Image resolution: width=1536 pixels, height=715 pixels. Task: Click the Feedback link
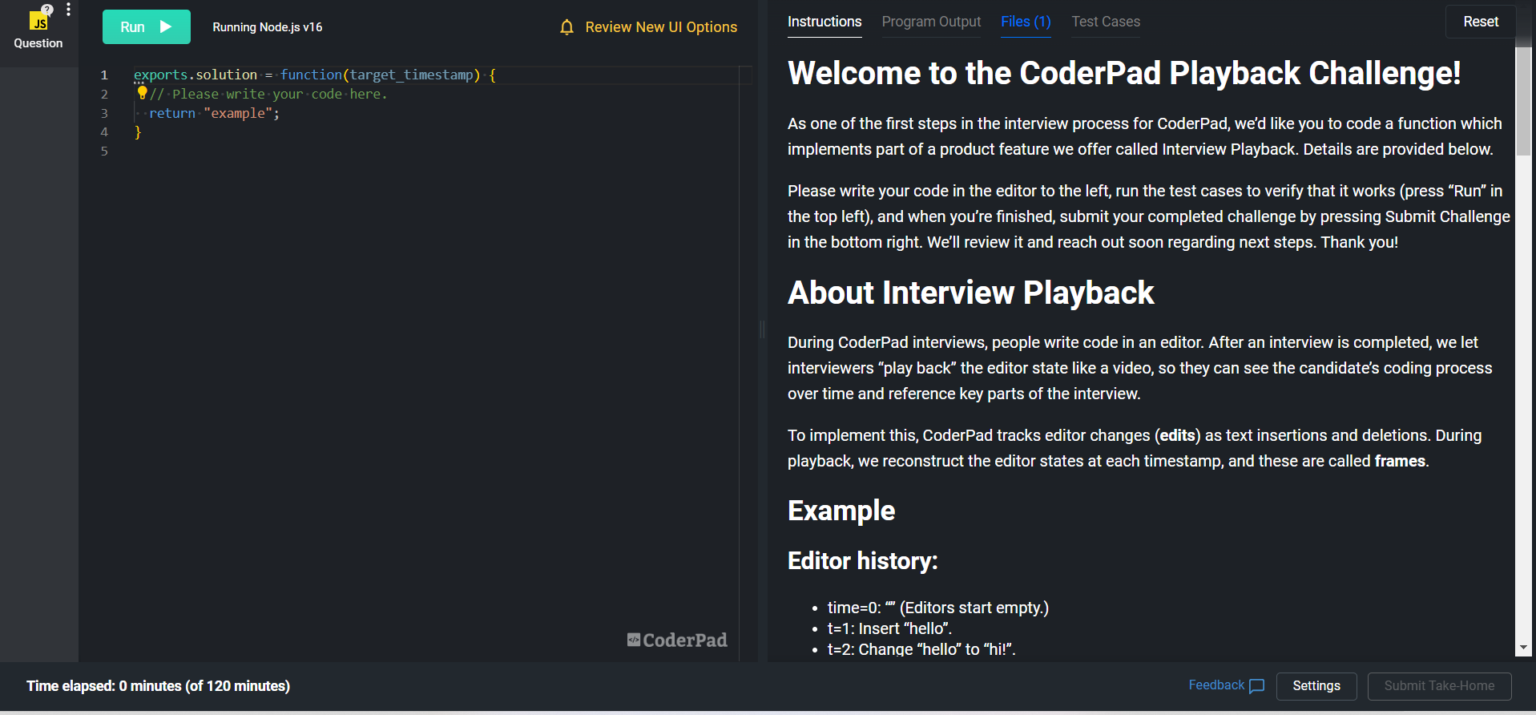coord(1215,685)
